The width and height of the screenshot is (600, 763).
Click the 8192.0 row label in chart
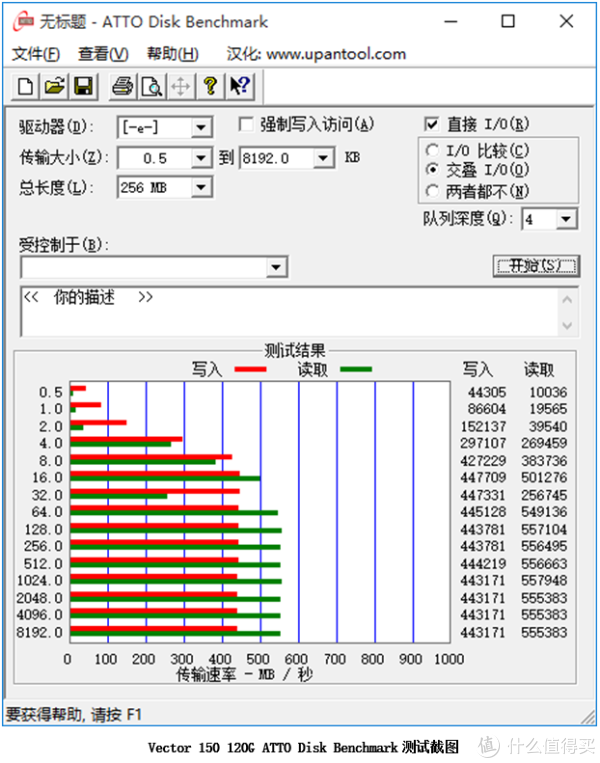40,633
